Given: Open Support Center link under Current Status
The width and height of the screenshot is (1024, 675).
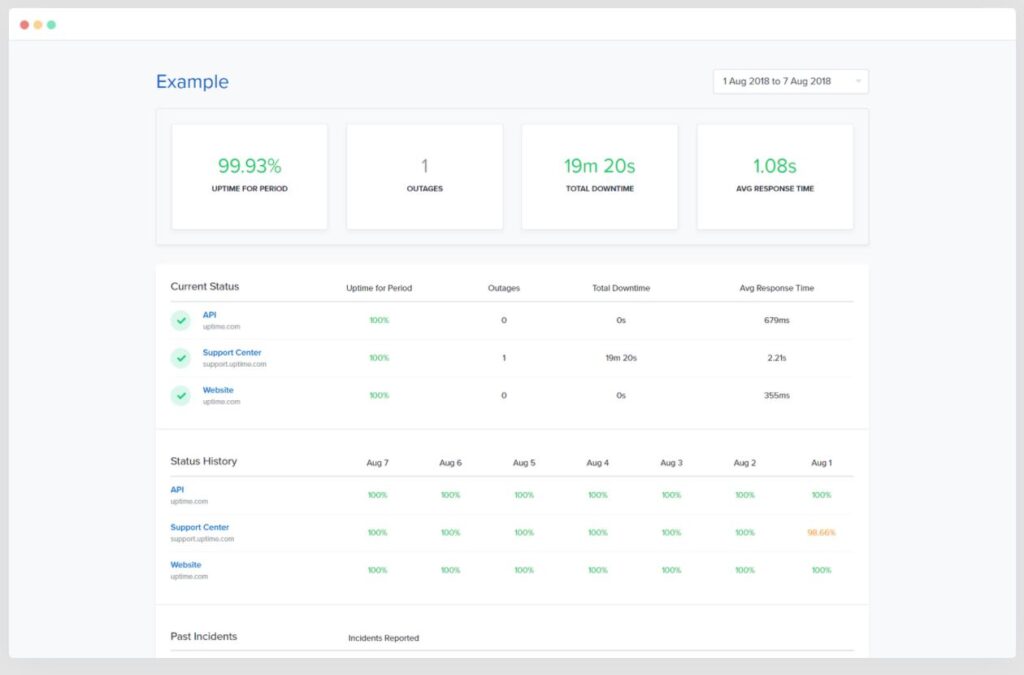Looking at the screenshot, I should click(x=232, y=353).
